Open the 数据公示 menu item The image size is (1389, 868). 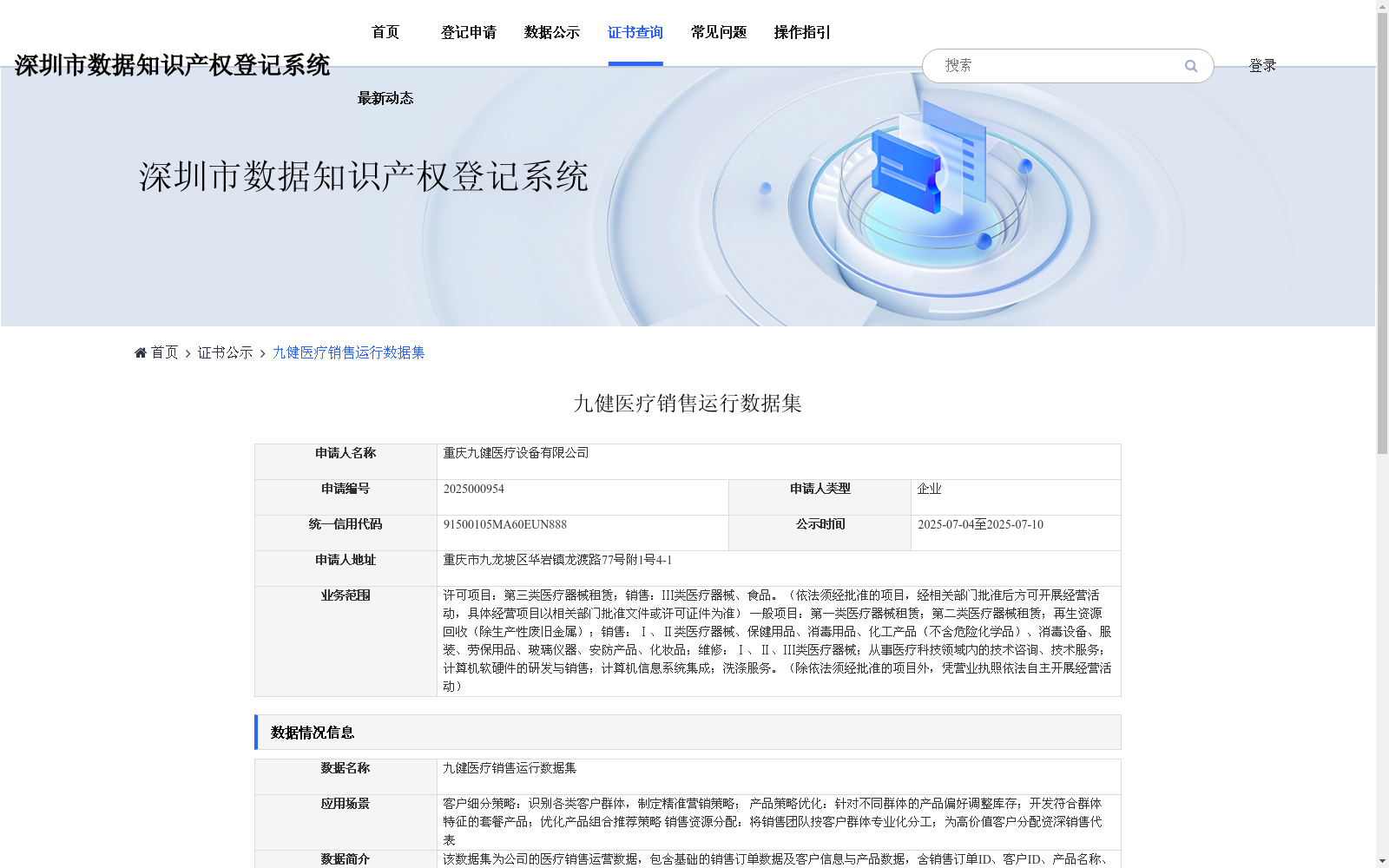[x=552, y=32]
